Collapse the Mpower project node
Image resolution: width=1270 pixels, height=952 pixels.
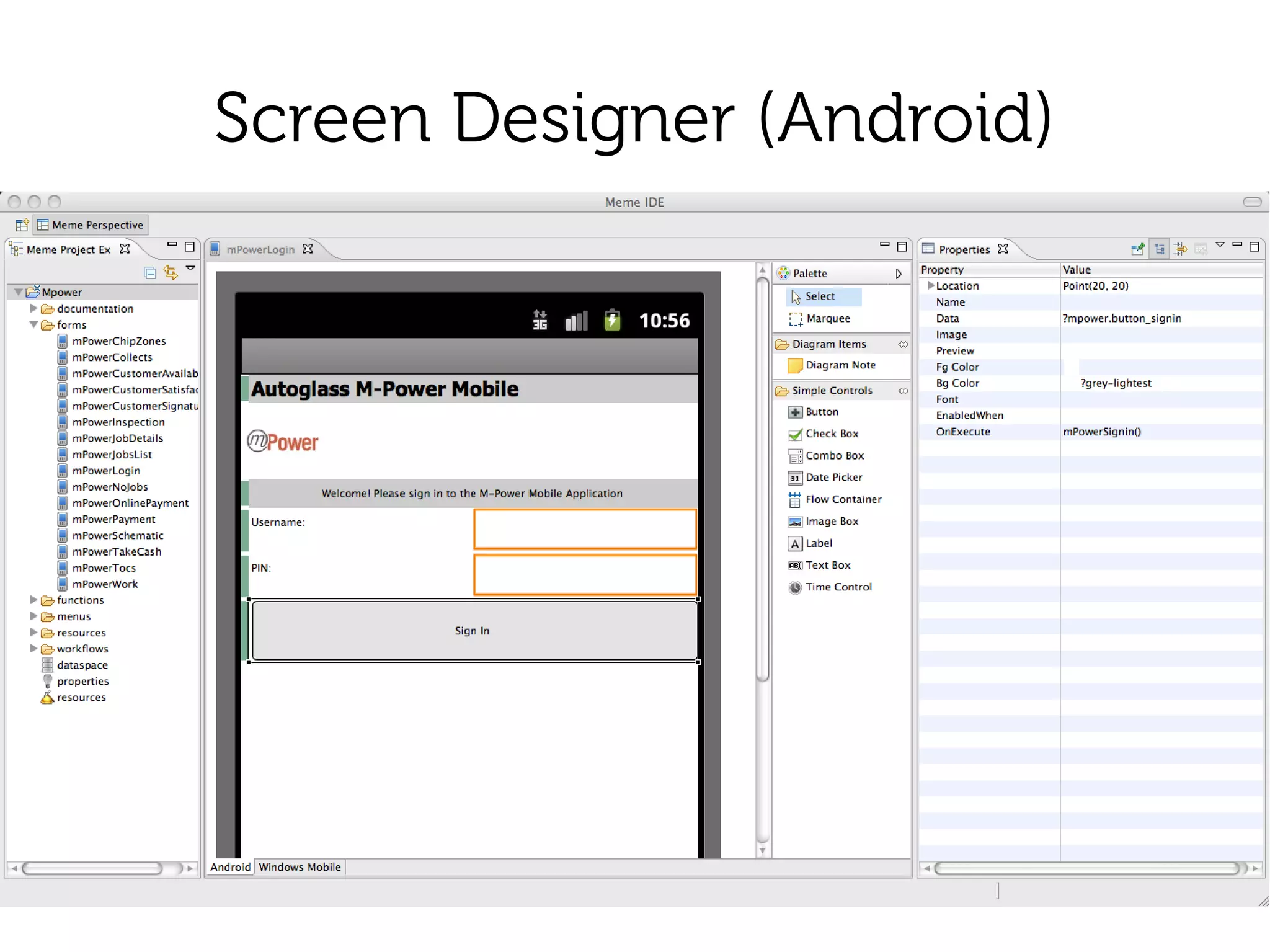(19, 292)
